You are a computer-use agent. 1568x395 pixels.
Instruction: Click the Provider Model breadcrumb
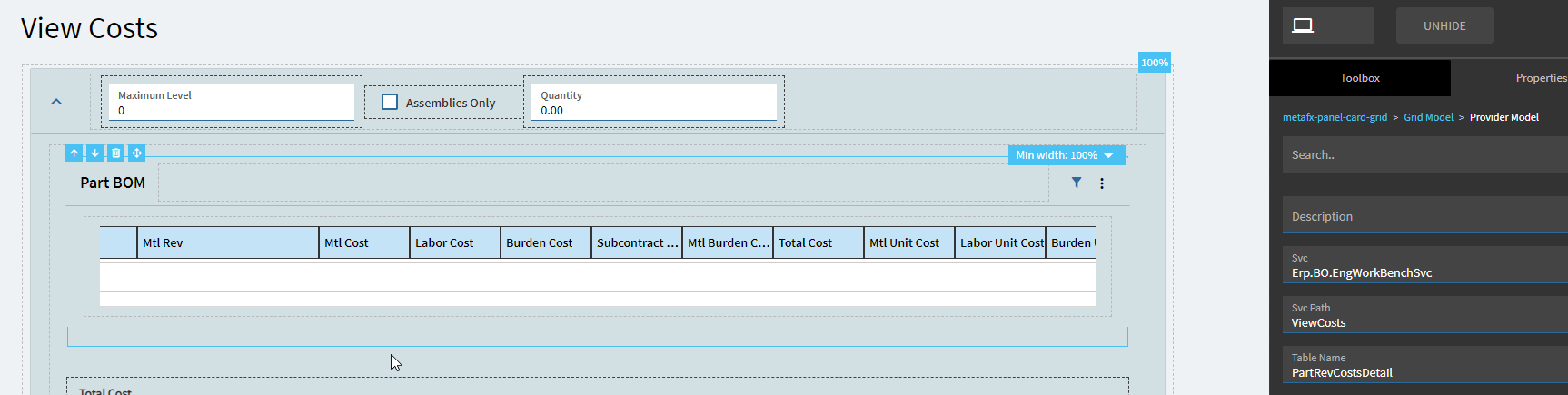(x=1503, y=117)
